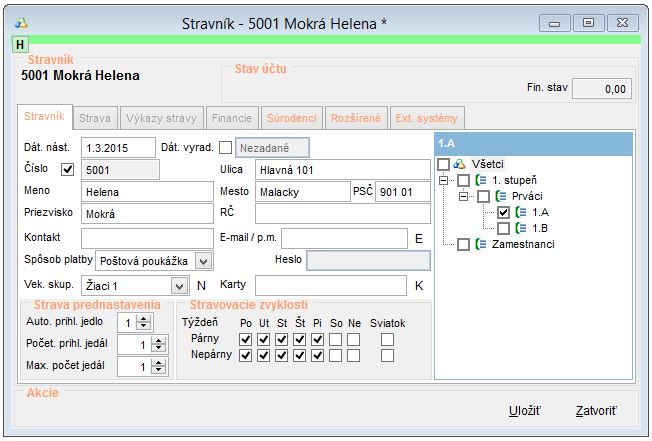
Task: Click the Všetci group icon in the tree
Action: 461,164
